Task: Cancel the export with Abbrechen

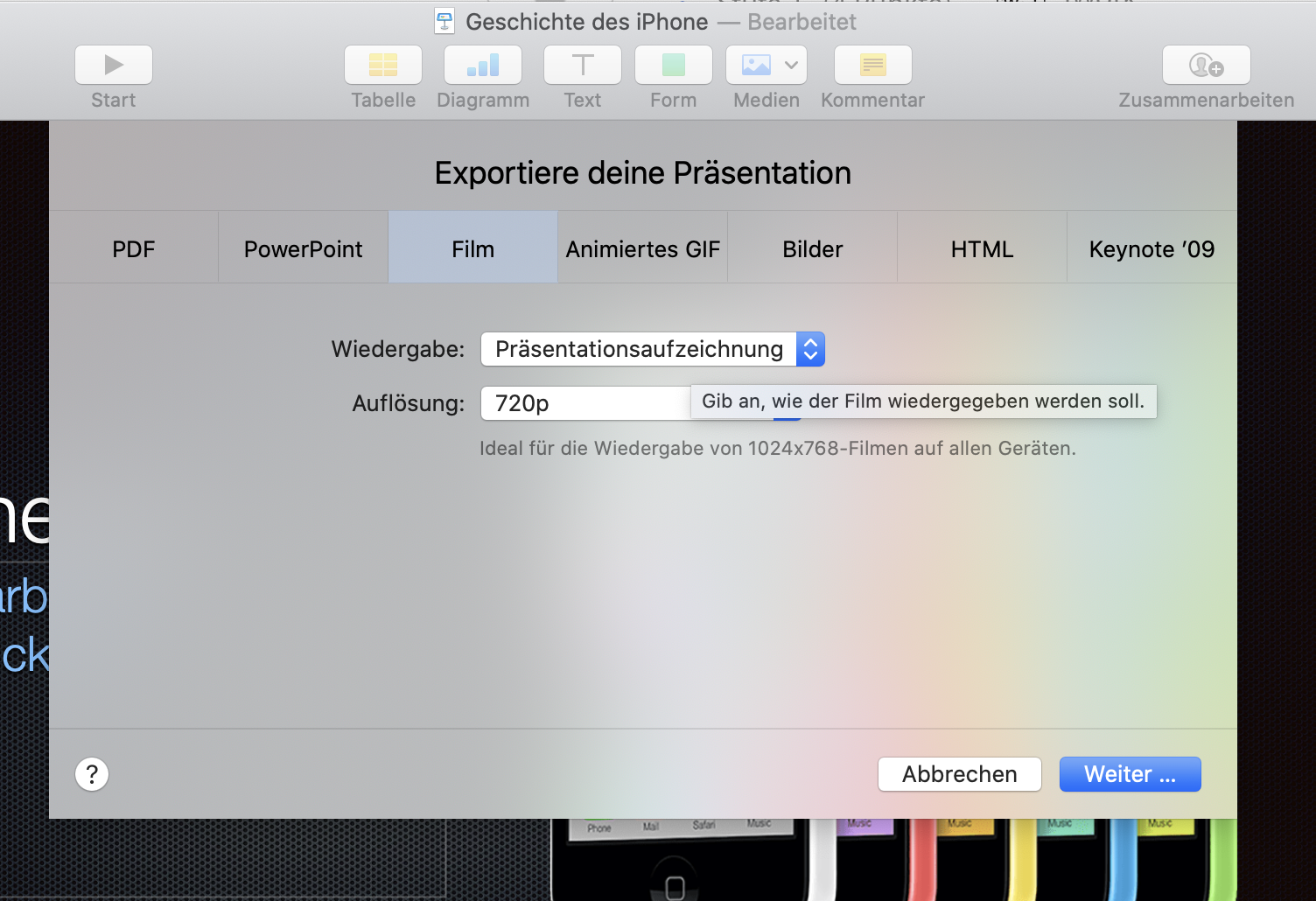Action: (960, 774)
